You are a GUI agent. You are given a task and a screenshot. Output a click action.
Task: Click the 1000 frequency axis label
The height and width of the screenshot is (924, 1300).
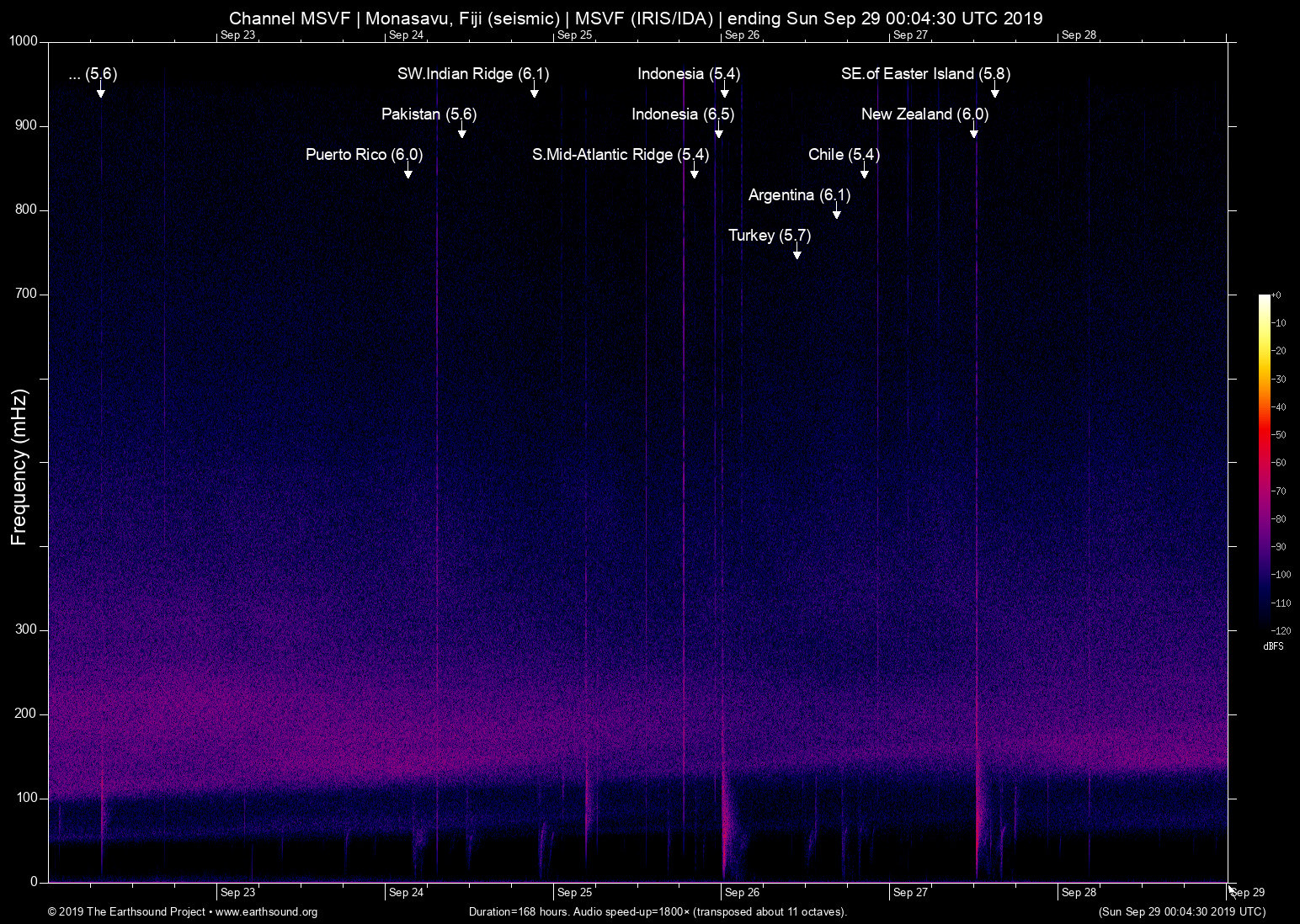(x=24, y=41)
